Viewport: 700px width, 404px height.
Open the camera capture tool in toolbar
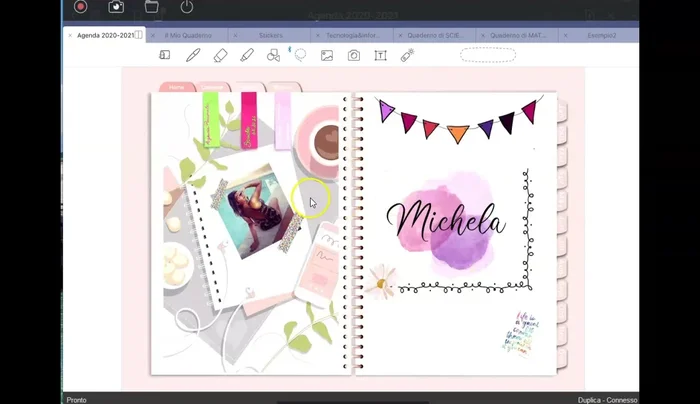click(354, 55)
